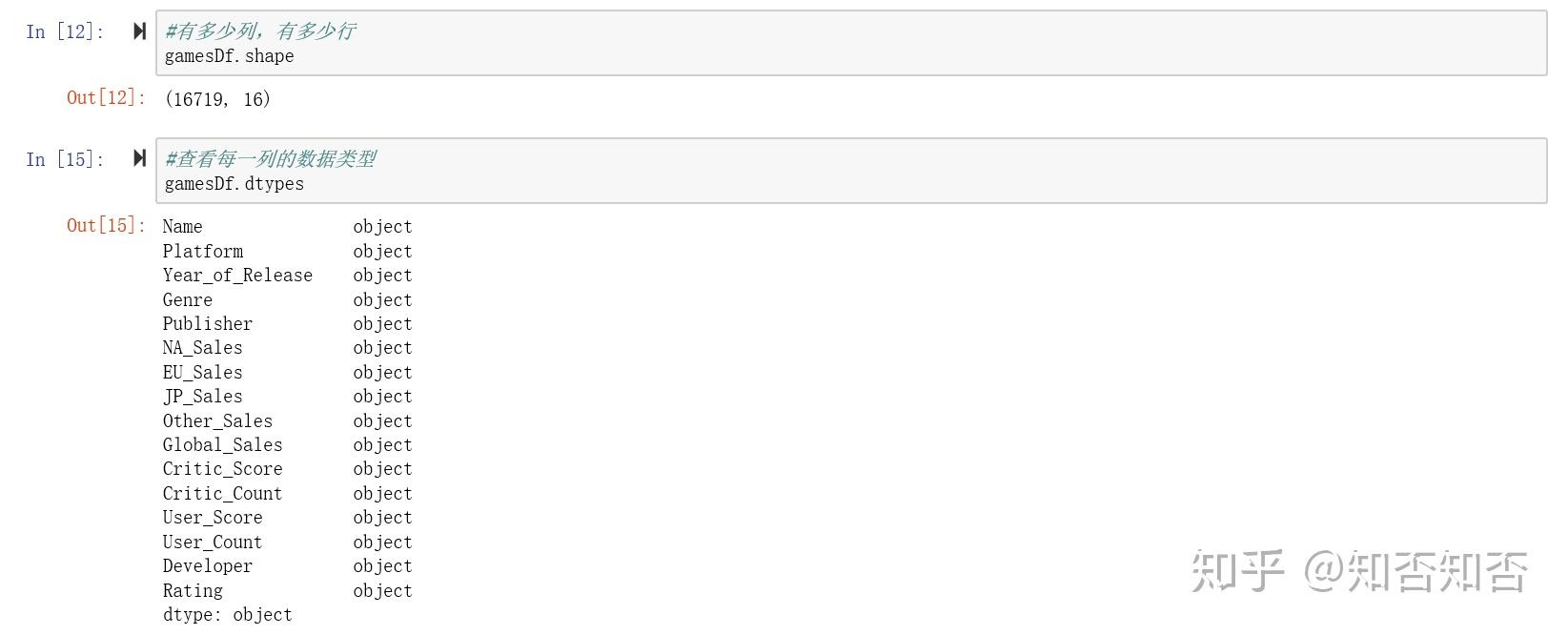Click the Out[12] output prompt
The image size is (1568, 635).
[106, 98]
